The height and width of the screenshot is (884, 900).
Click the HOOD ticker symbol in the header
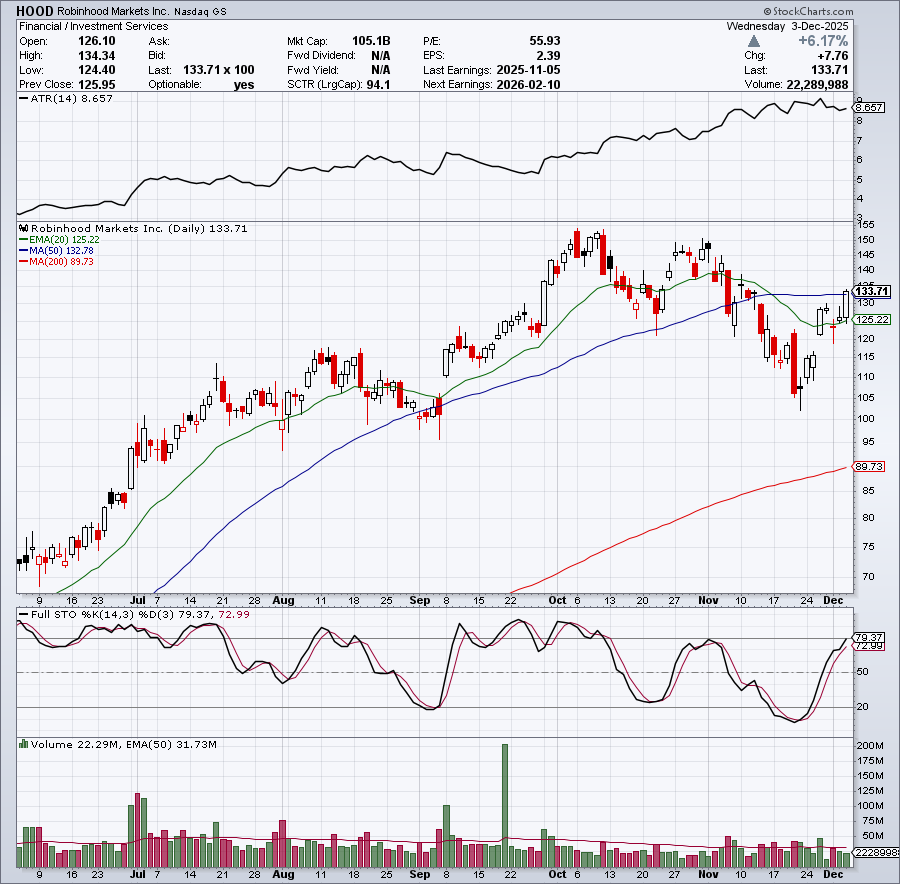click(34, 11)
